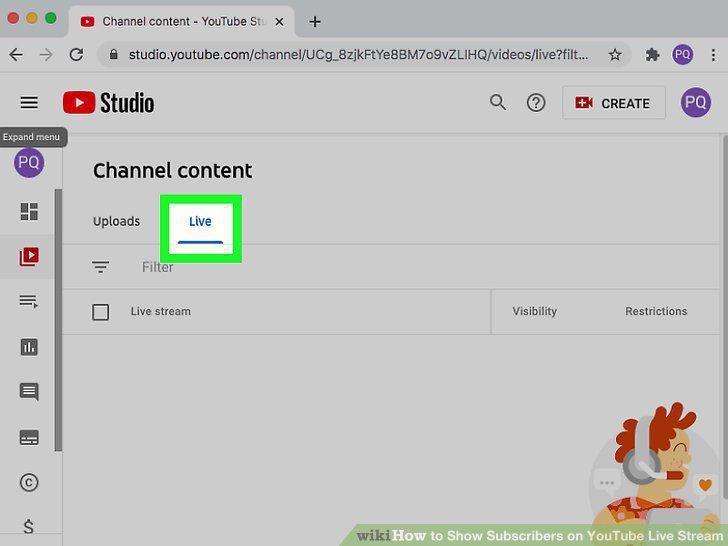Click the Visibility column header
Screen dimensions: 728x546
(534, 311)
